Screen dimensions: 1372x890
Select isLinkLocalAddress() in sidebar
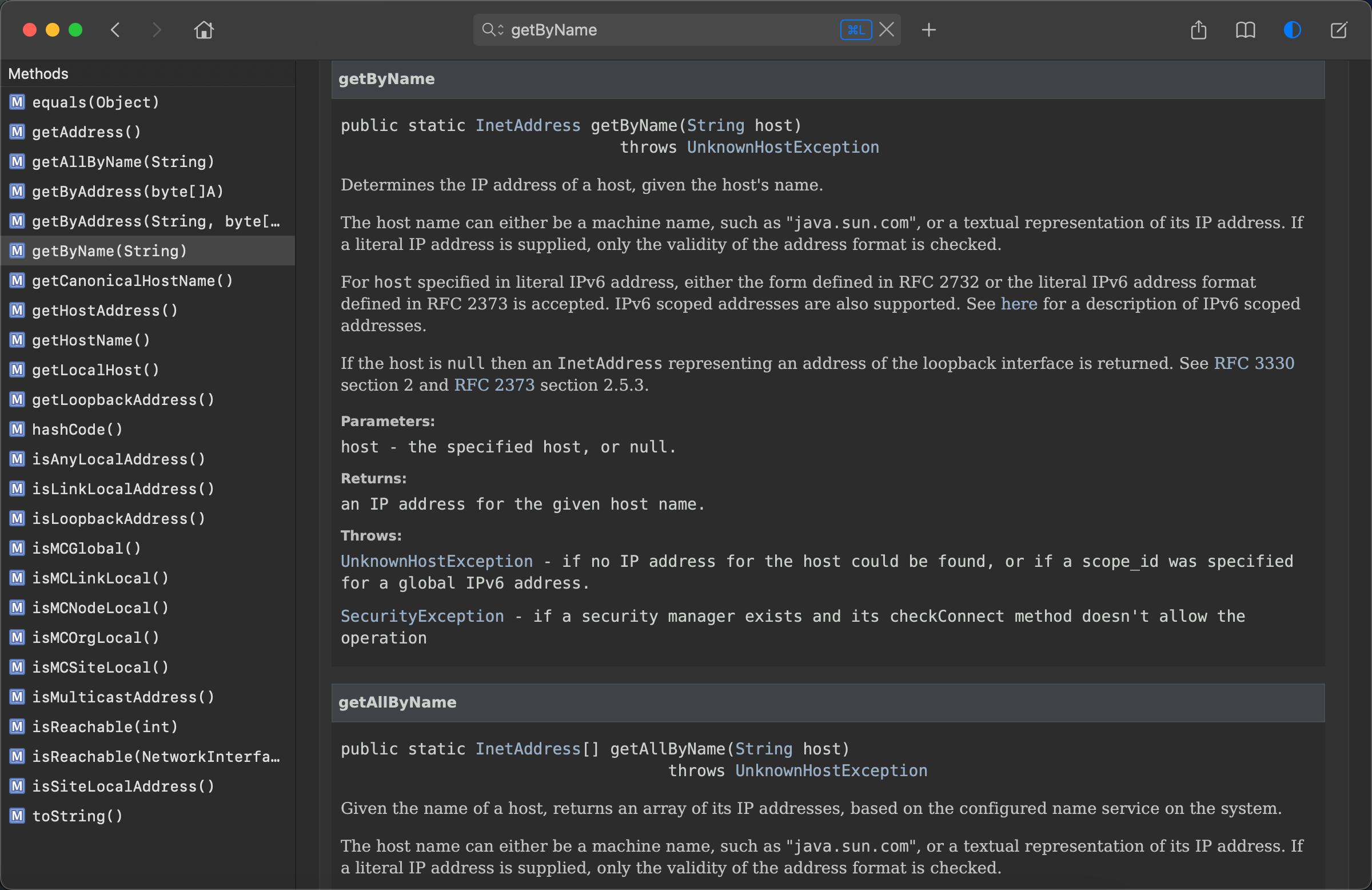point(148,489)
